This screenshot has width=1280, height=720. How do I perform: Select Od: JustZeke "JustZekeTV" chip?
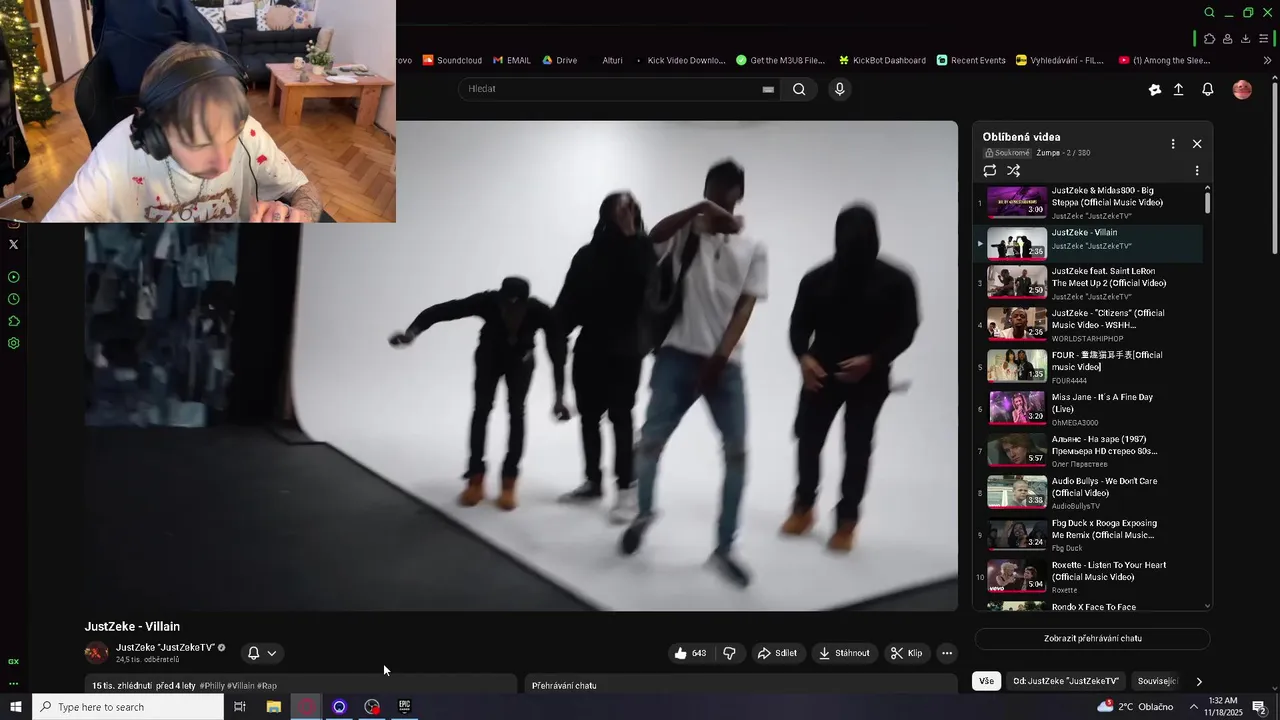pos(1065,681)
